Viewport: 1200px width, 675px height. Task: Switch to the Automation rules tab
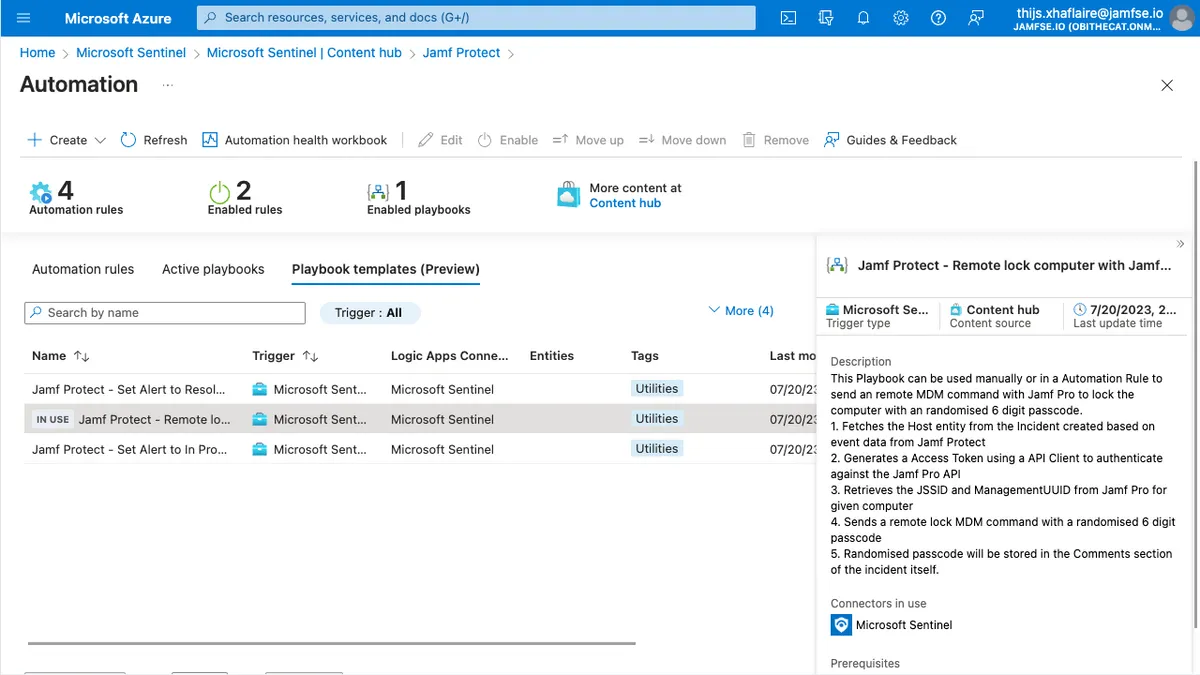click(x=83, y=269)
